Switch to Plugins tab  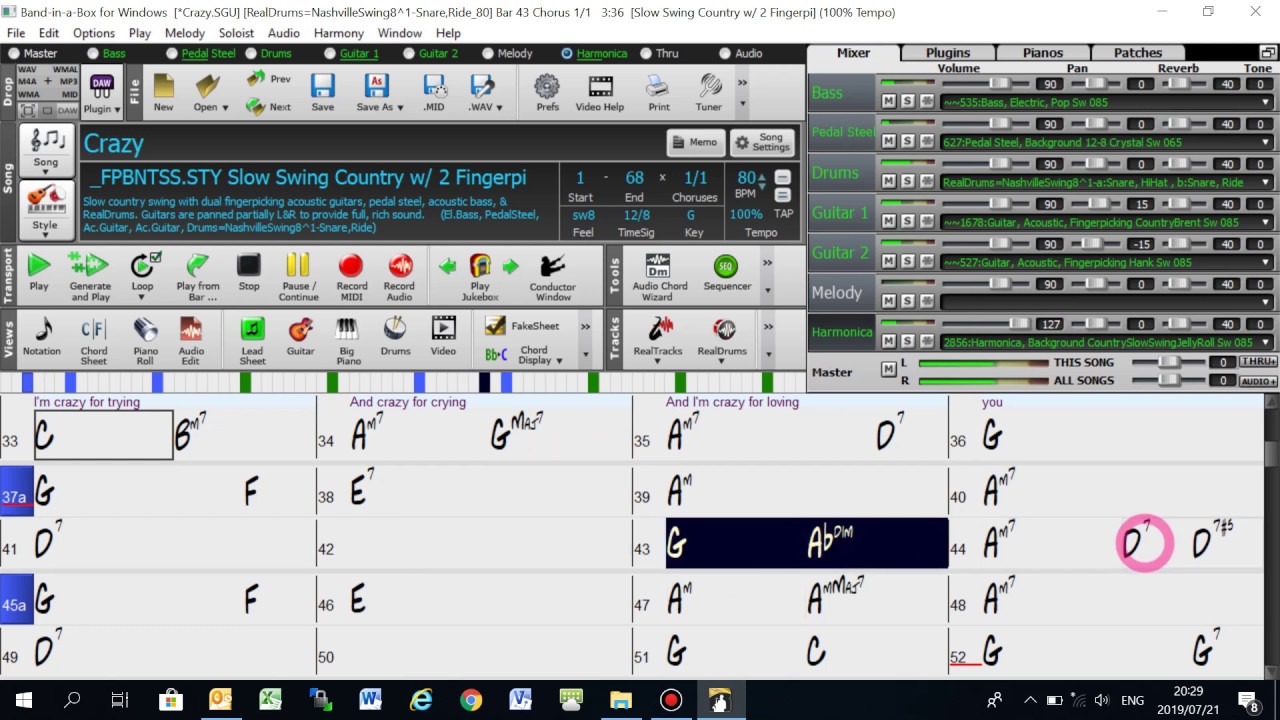pos(947,53)
